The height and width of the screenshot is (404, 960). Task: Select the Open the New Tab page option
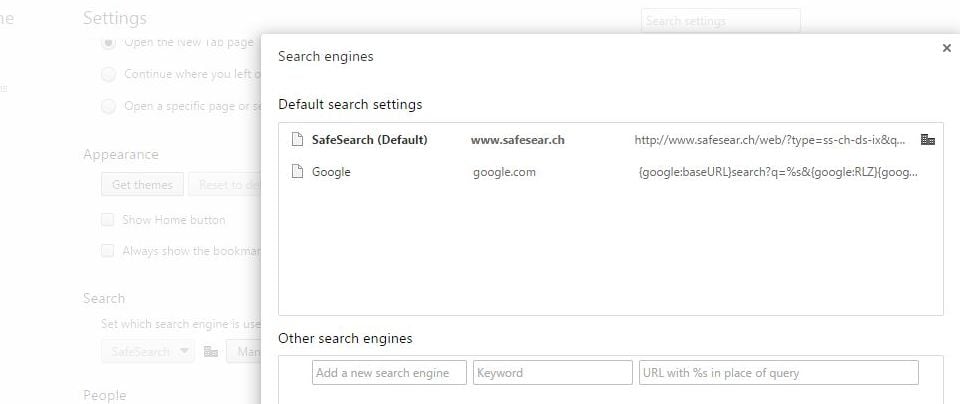pyautogui.click(x=108, y=43)
